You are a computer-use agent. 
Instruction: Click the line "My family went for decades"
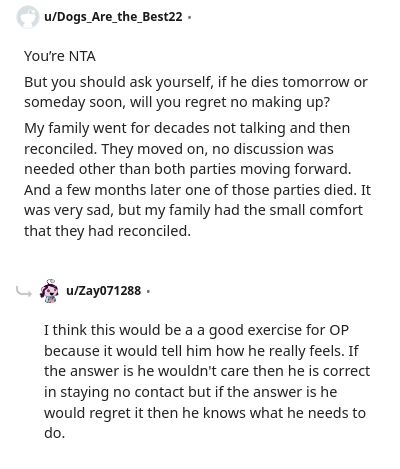(187, 128)
